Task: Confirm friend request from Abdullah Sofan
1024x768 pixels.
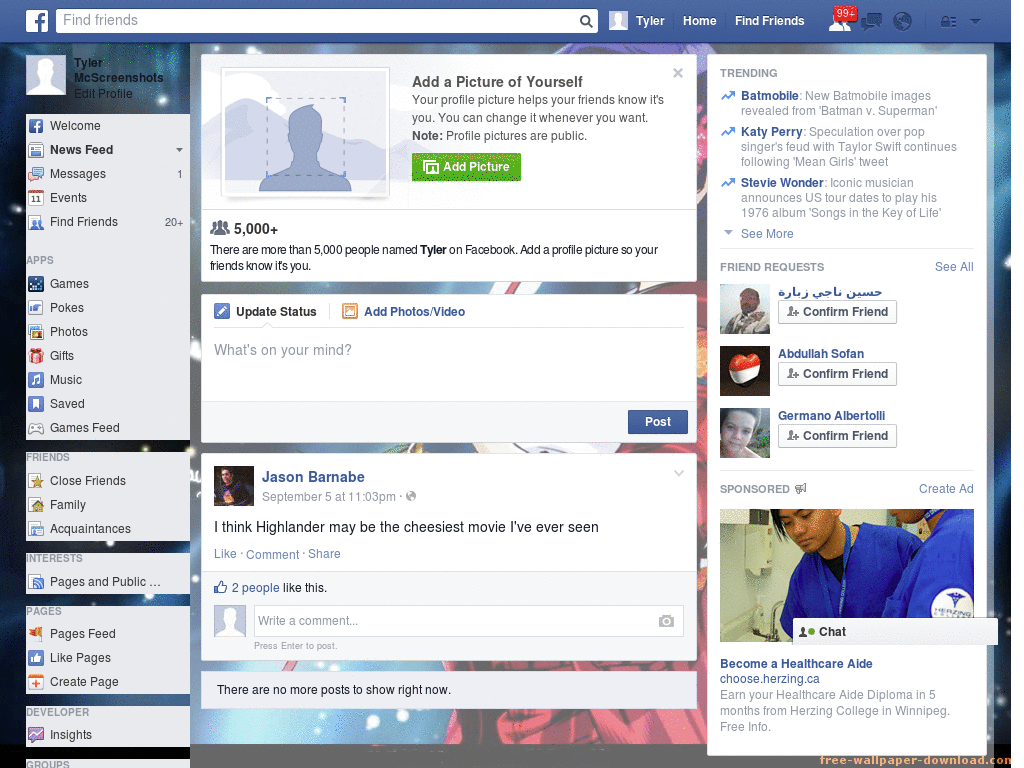Action: [837, 374]
